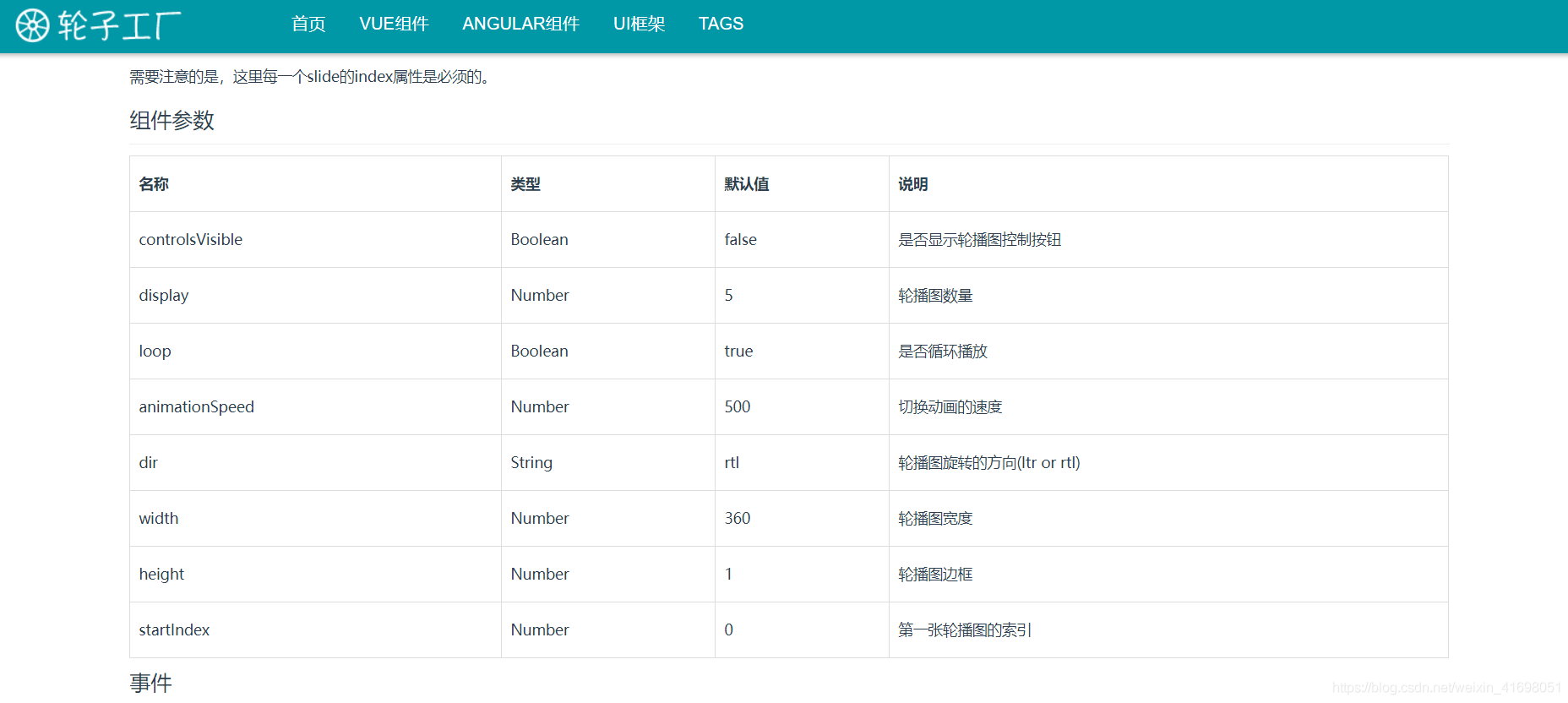The width and height of the screenshot is (1568, 703).
Task: Click the note about slide index属性
Action: tap(311, 77)
